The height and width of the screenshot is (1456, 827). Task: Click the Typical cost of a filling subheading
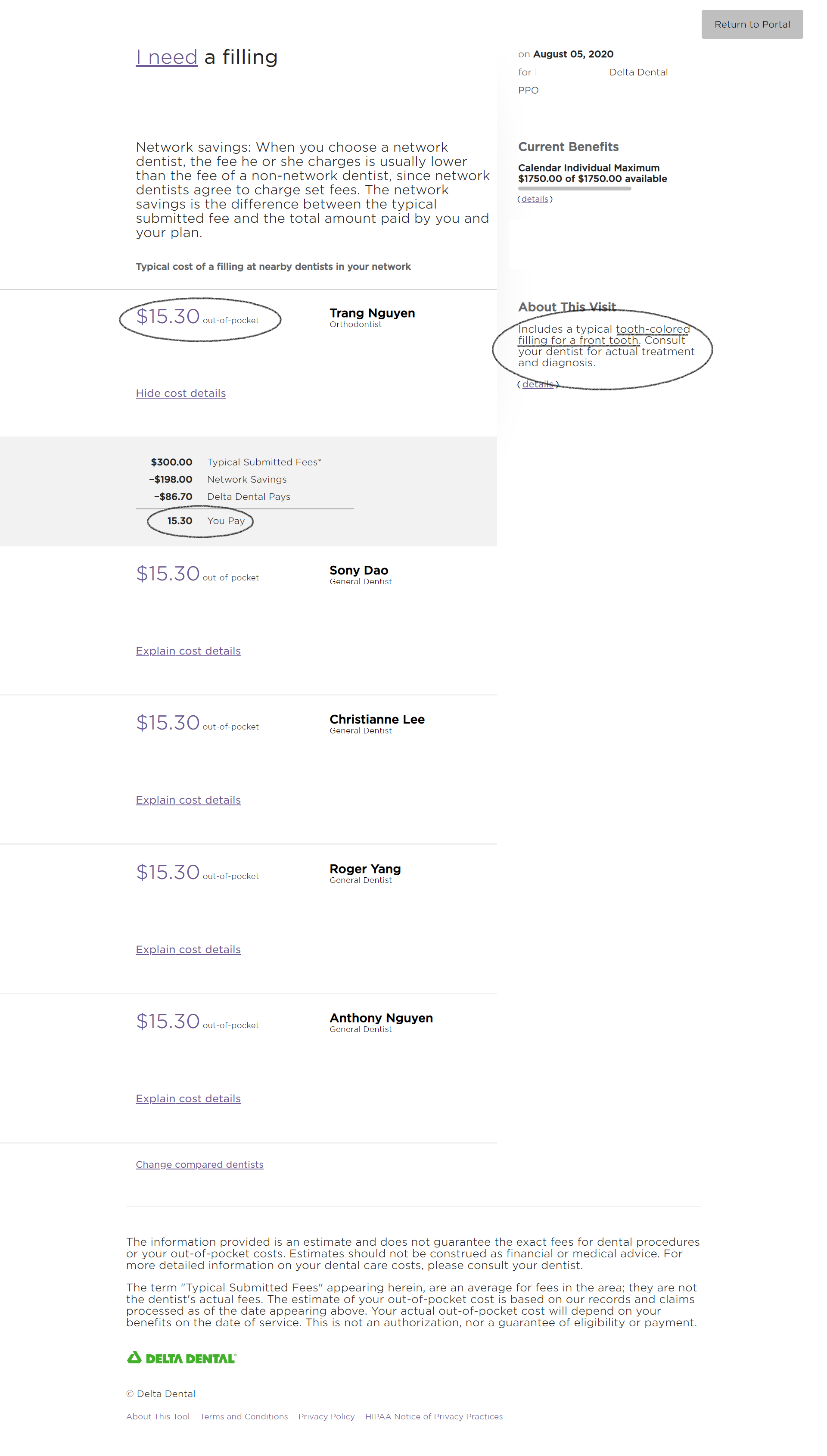point(273,266)
